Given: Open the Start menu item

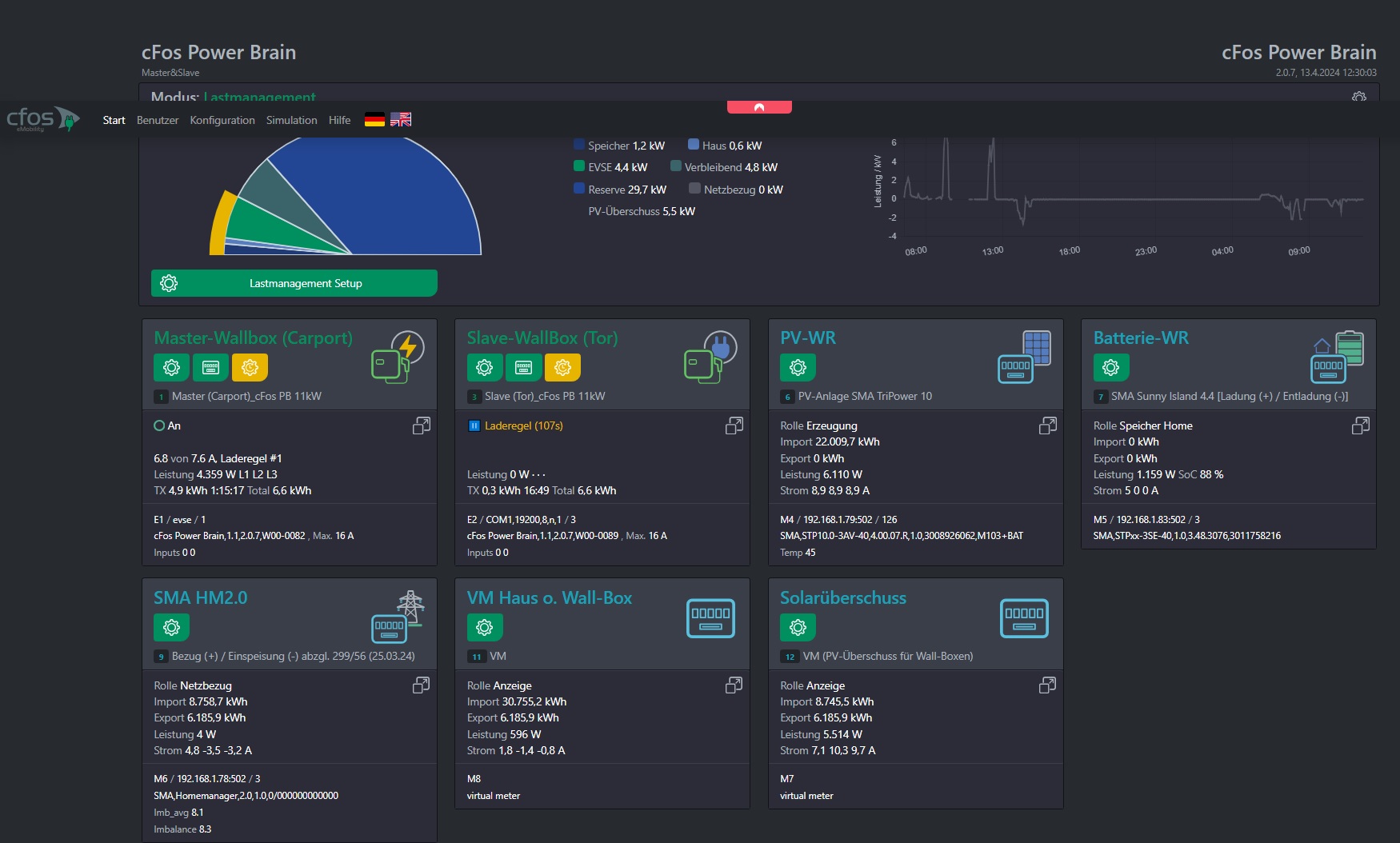Looking at the screenshot, I should [x=114, y=120].
